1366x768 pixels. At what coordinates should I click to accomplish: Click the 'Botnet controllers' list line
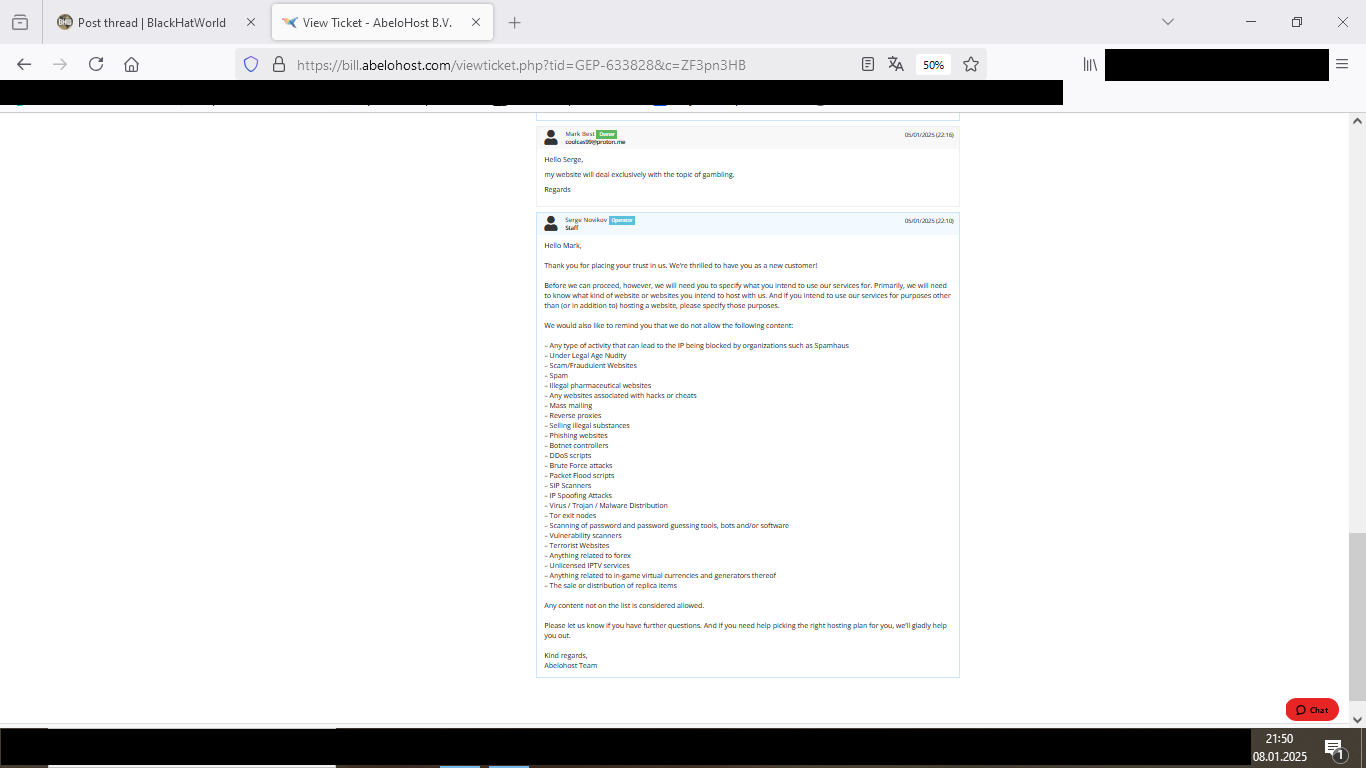[x=576, y=446]
